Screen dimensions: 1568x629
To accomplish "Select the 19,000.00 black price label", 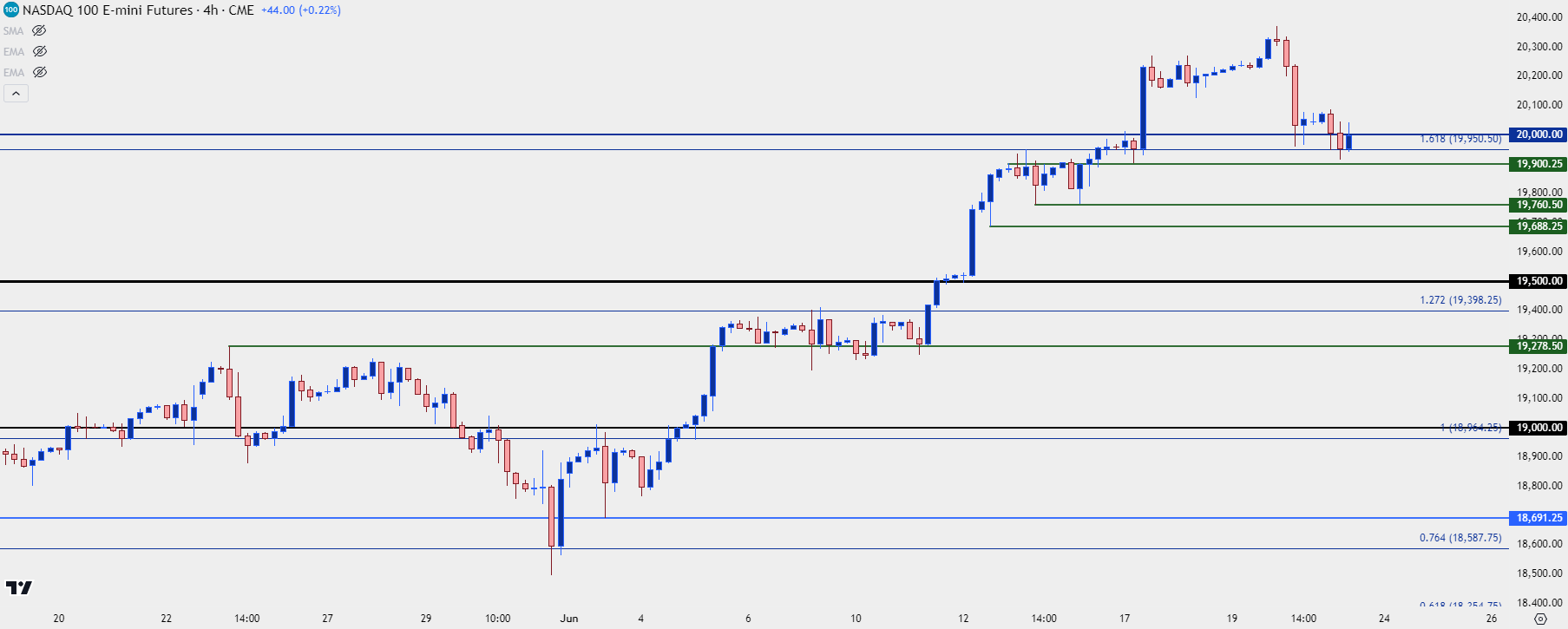I will coord(1539,428).
